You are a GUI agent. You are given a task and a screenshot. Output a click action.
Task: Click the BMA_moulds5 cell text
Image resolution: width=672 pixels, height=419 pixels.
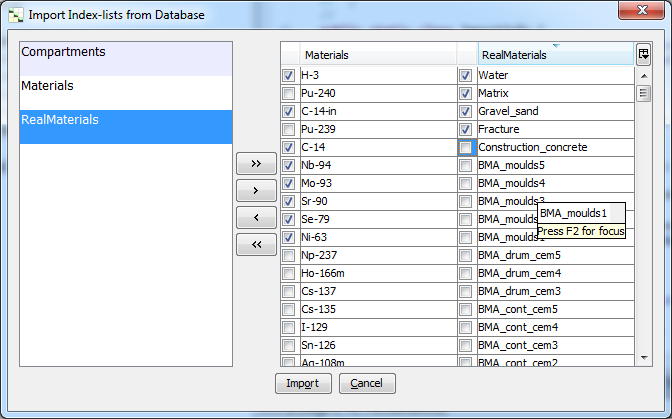[511, 165]
